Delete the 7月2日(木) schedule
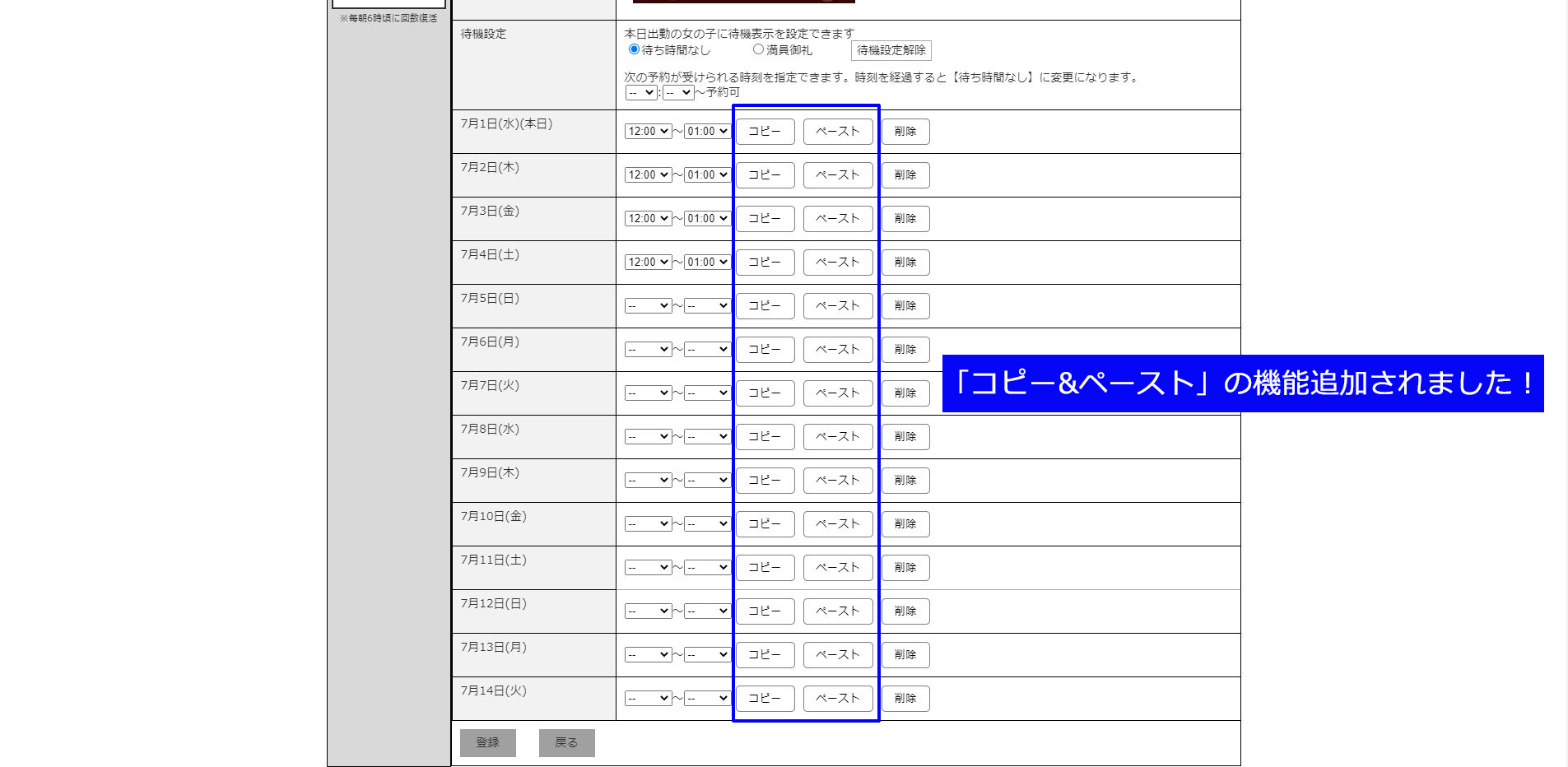Image resolution: width=1568 pixels, height=767 pixels. coord(905,175)
